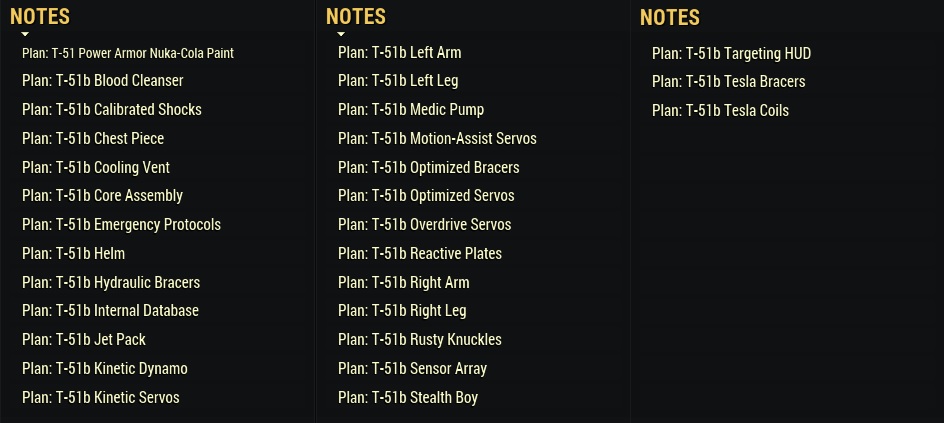This screenshot has height=423, width=944.
Task: Collapse the first NOTES category arrow
Action: click(x=26, y=34)
